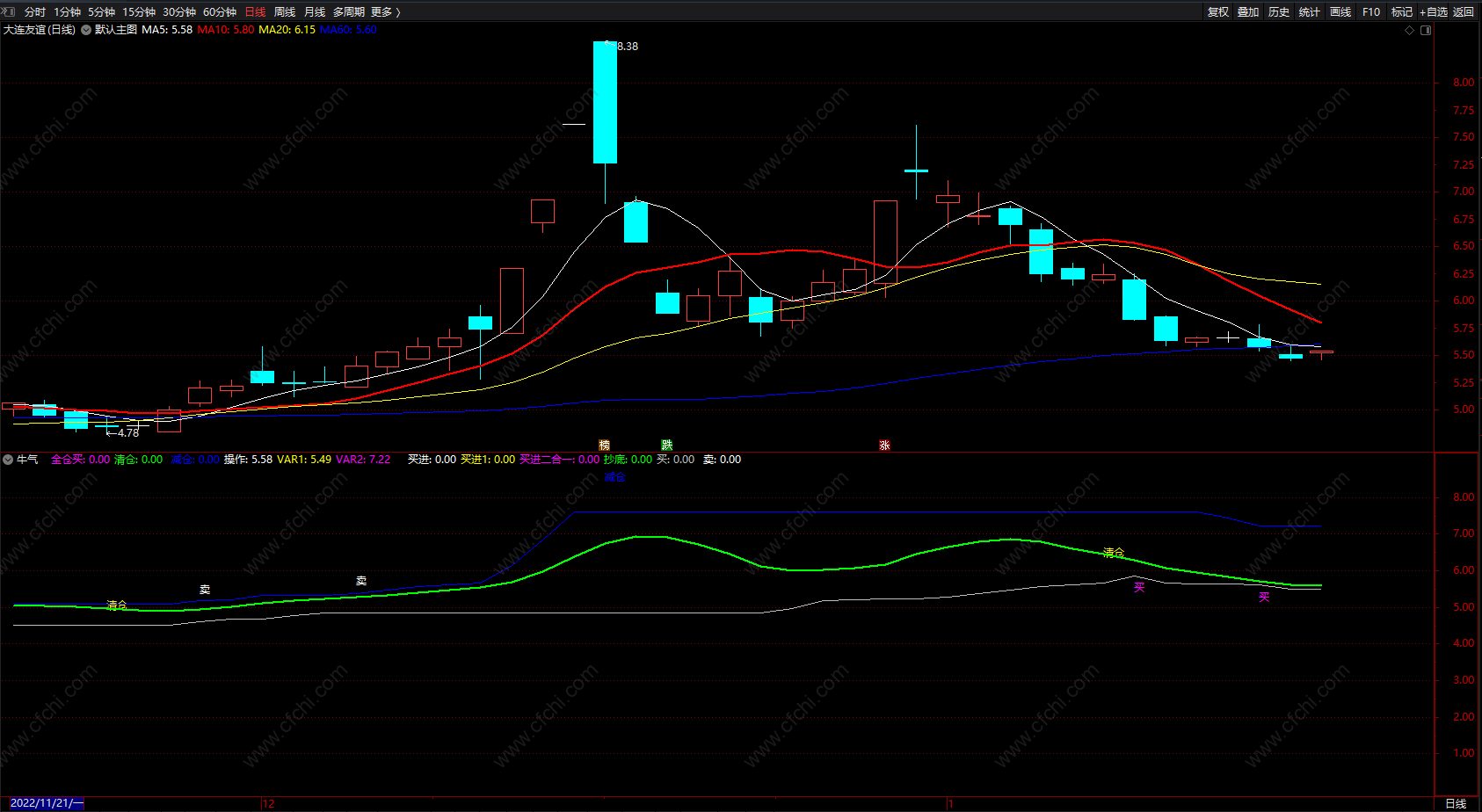
Task: Click the diamond icon in main chart header
Action: coord(1410,30)
